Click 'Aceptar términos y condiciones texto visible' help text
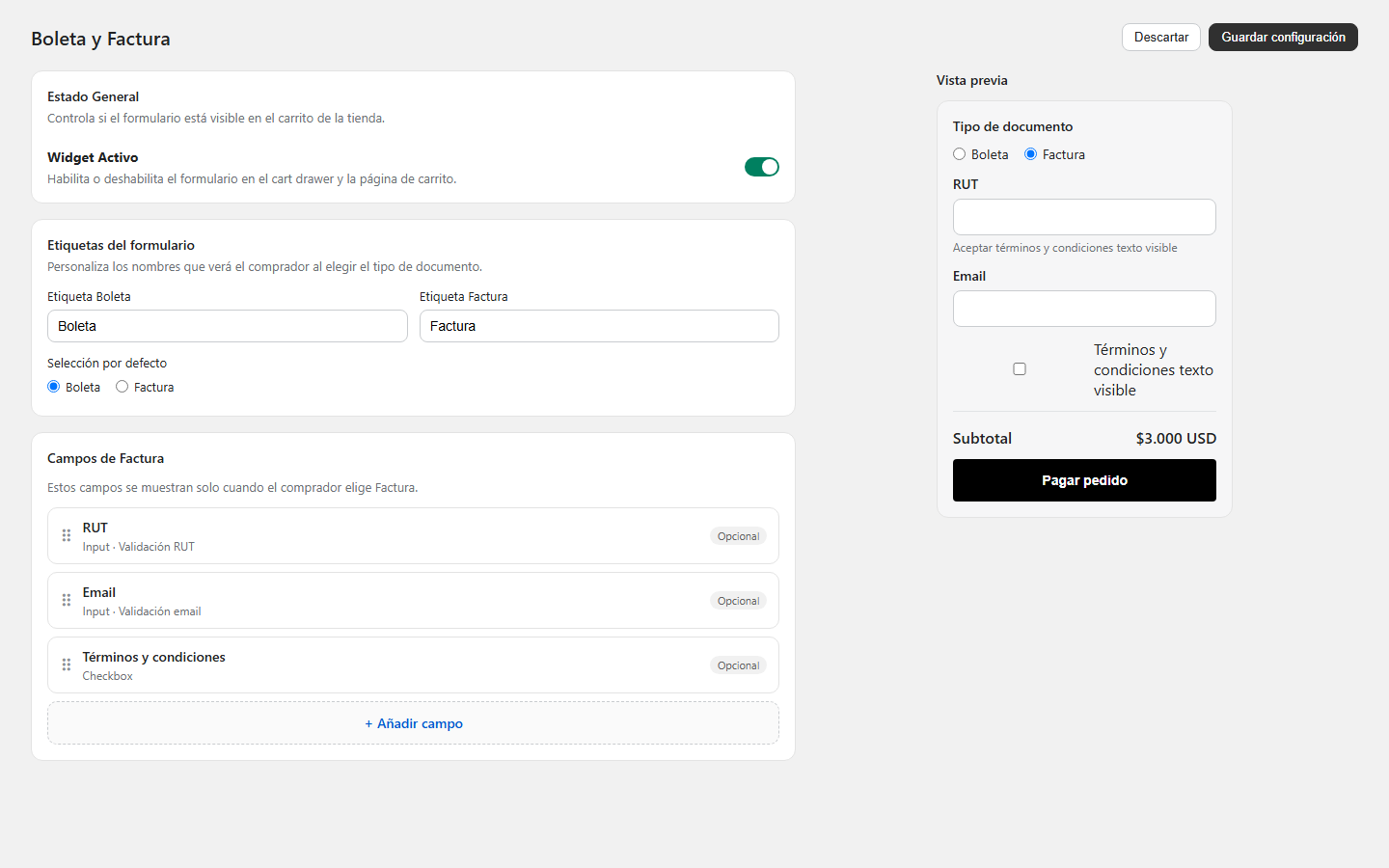This screenshot has height=868, width=1389. (1065, 248)
